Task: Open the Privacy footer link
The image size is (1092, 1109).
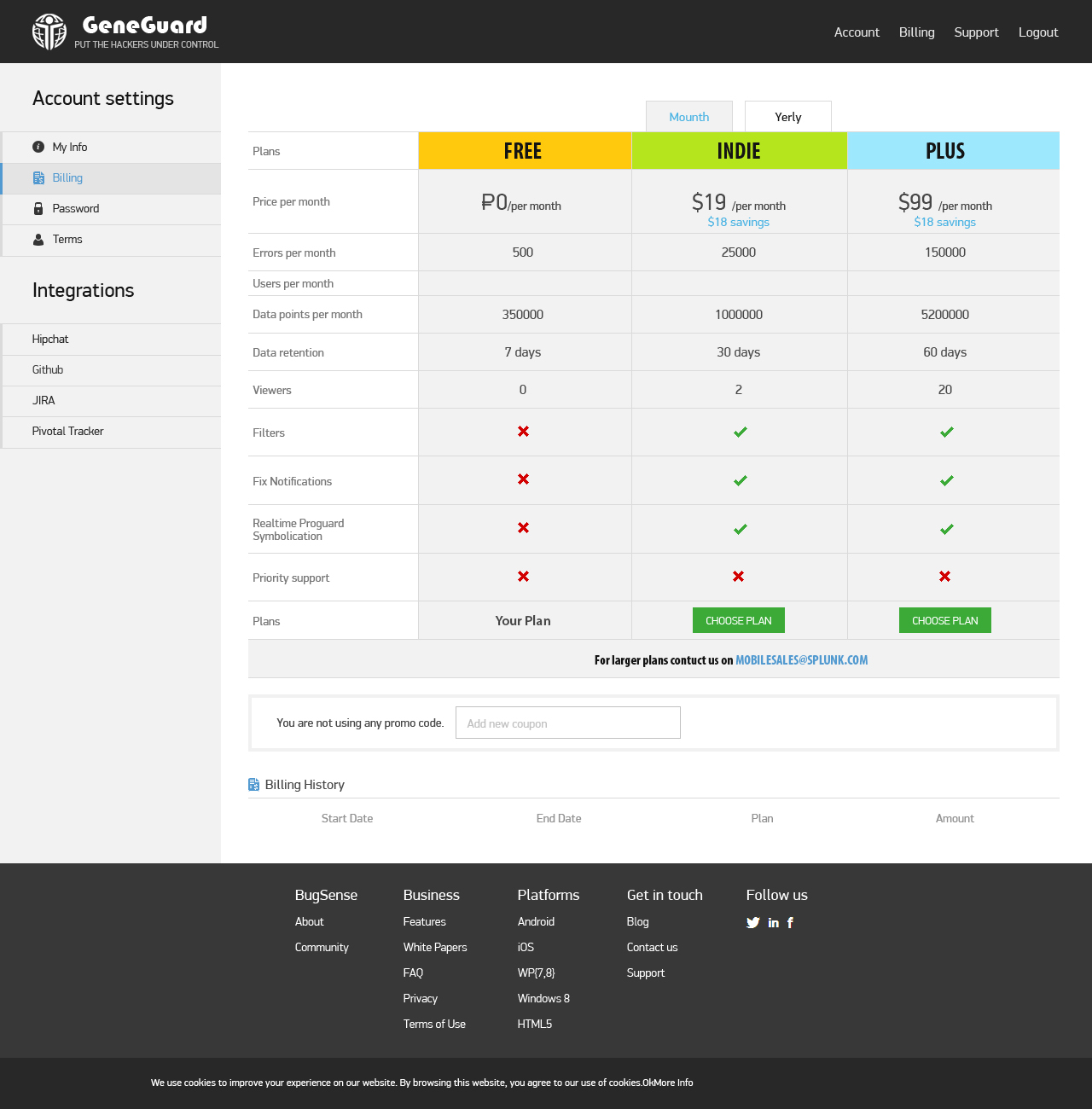Action: [420, 999]
